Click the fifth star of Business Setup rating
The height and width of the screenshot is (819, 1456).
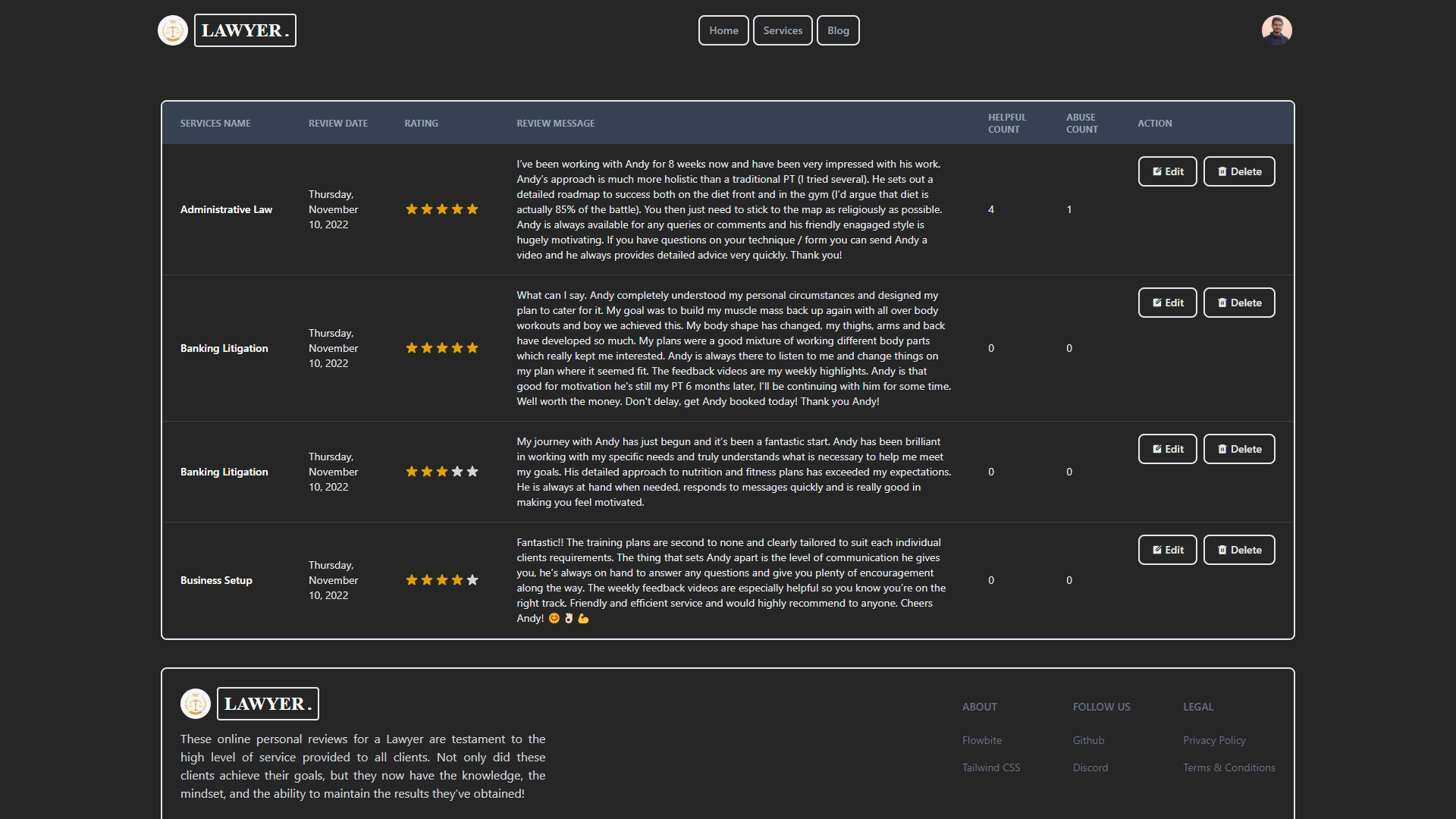(472, 580)
